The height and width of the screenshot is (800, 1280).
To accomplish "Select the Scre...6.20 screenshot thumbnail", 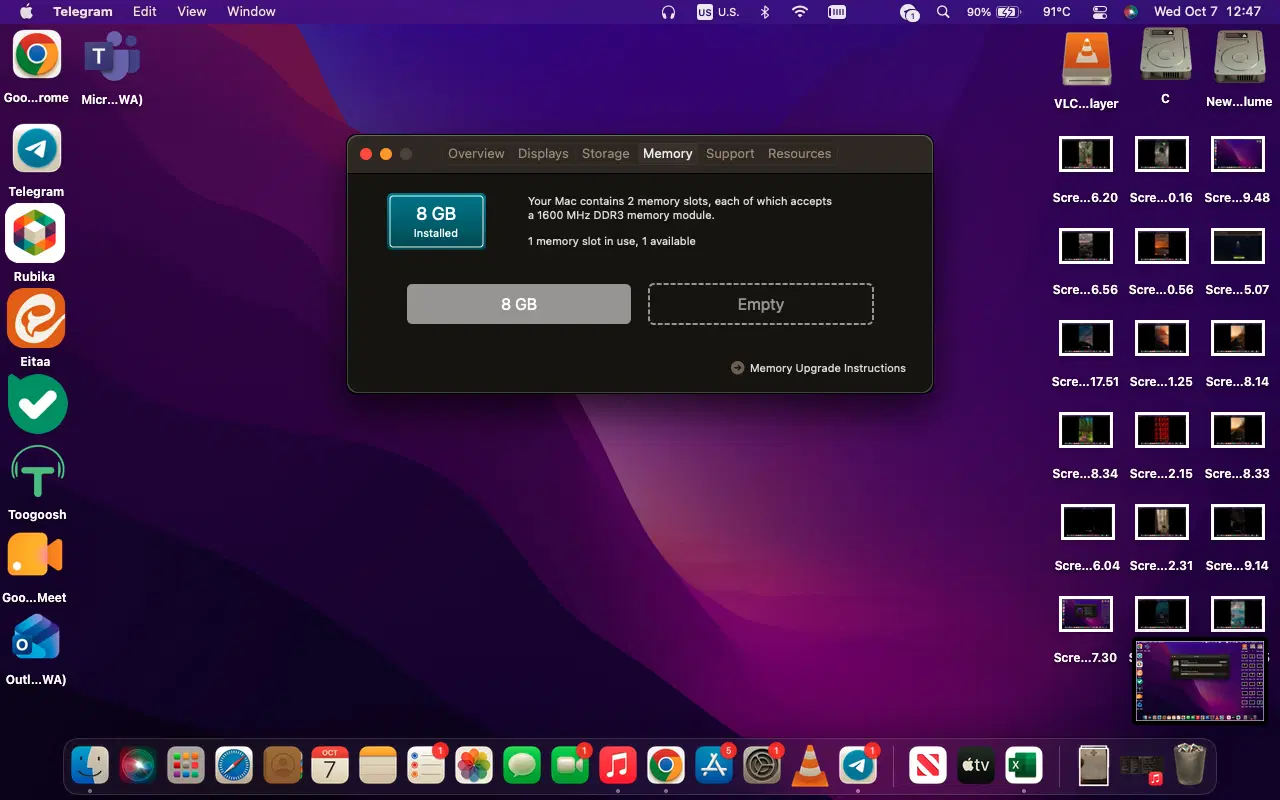I will (1086, 155).
